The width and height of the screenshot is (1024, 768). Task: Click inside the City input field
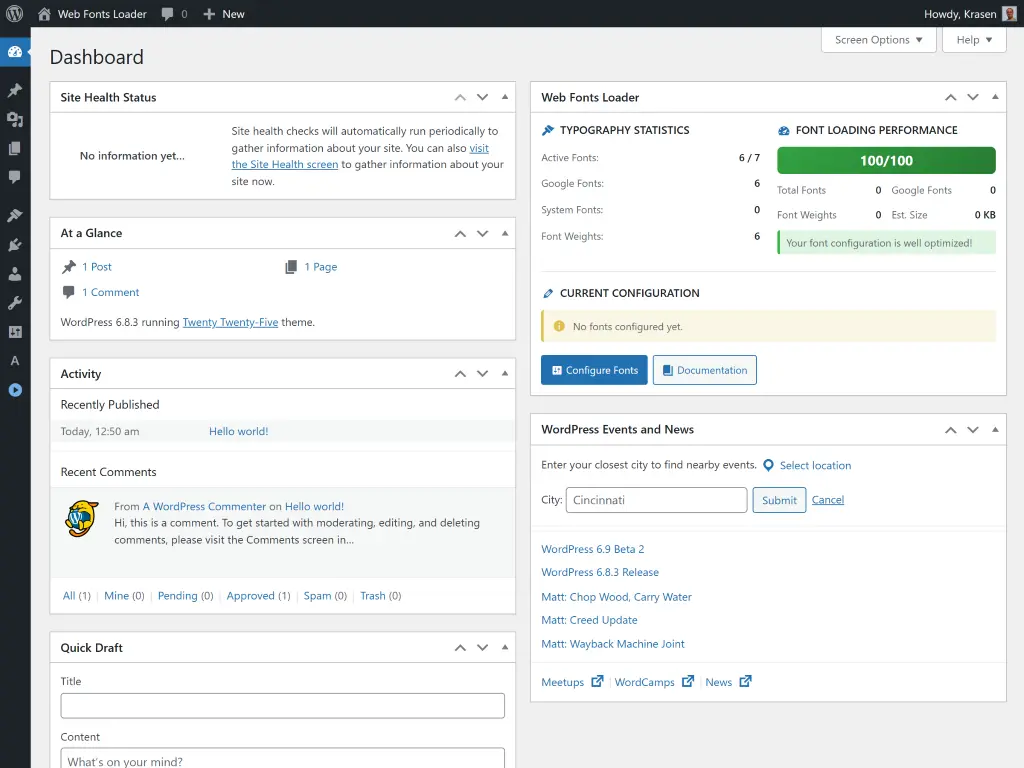[x=656, y=500]
